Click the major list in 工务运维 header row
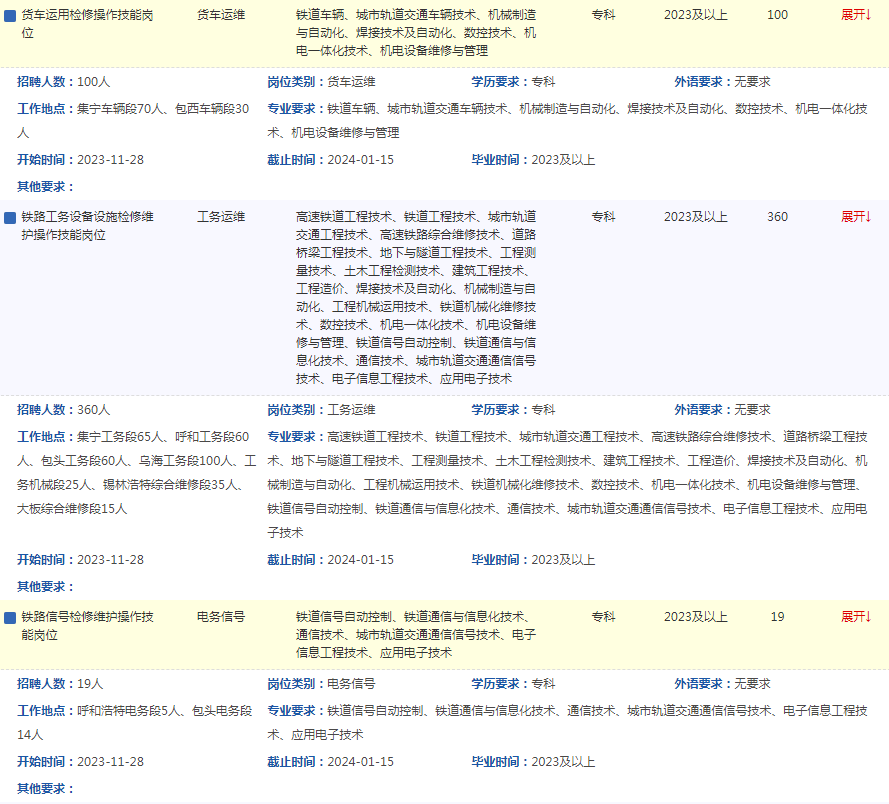The height and width of the screenshot is (804, 889). (416, 297)
